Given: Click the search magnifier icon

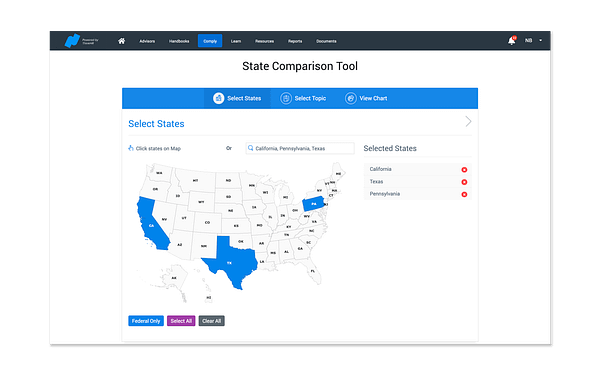Looking at the screenshot, I should click(x=251, y=148).
